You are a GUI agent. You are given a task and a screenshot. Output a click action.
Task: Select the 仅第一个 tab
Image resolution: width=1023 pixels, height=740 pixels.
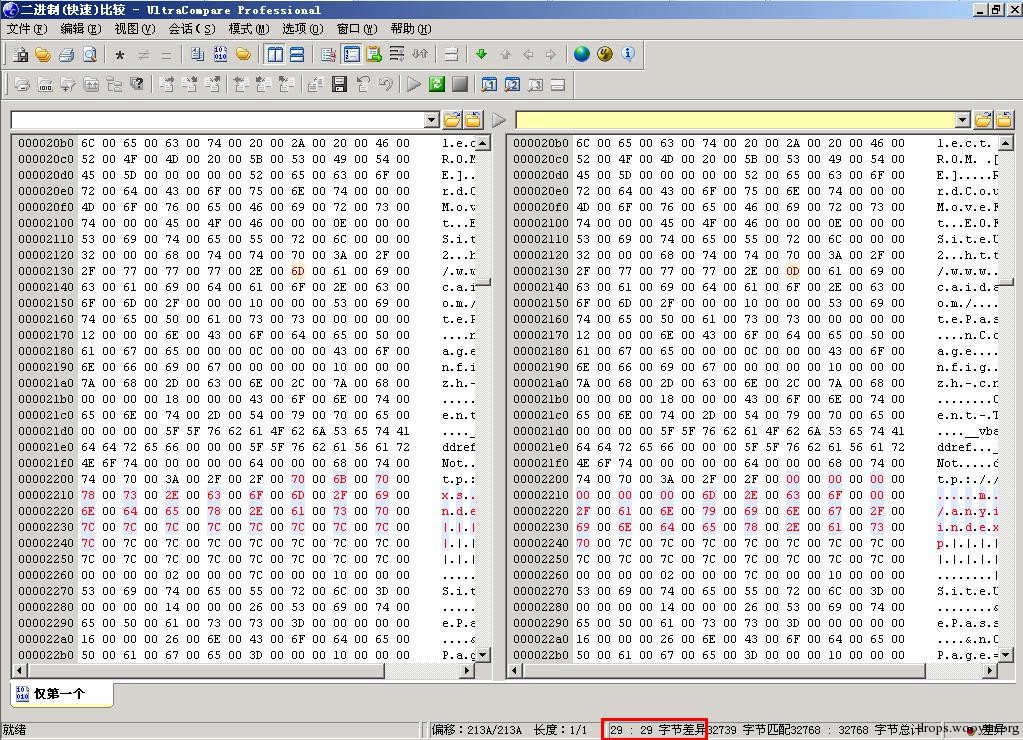(x=61, y=694)
